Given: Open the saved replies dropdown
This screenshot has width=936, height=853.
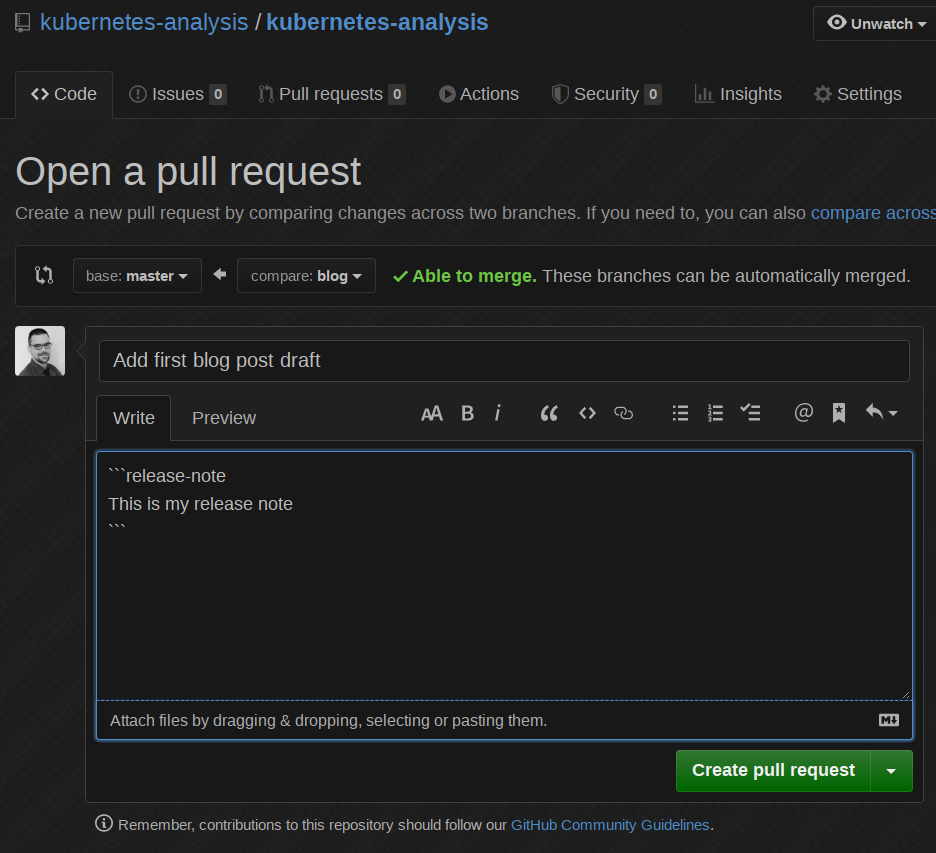Looking at the screenshot, I should (x=881, y=413).
